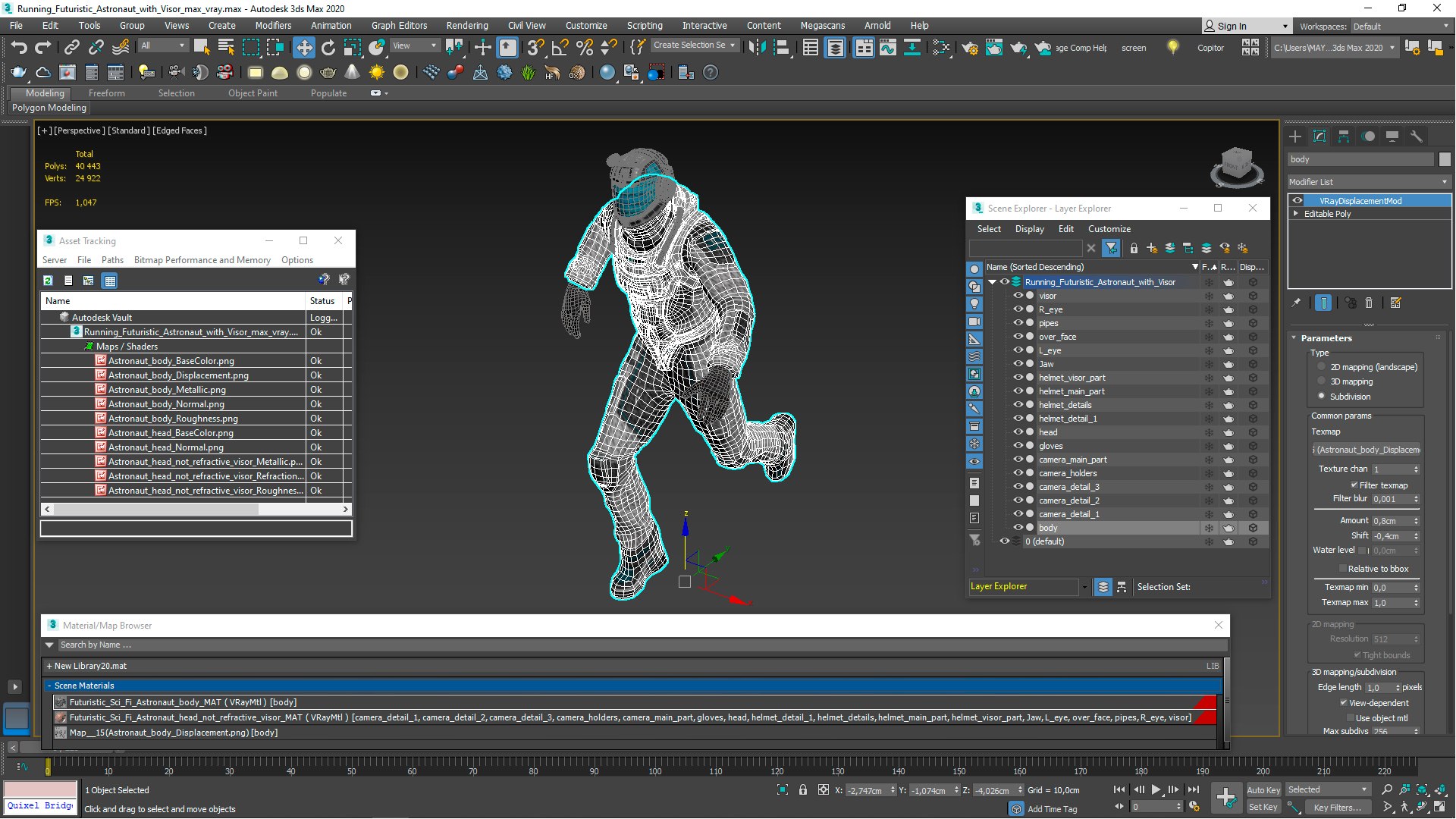This screenshot has width=1456, height=819.
Task: Click the Select and Link icon
Action: click(x=71, y=48)
